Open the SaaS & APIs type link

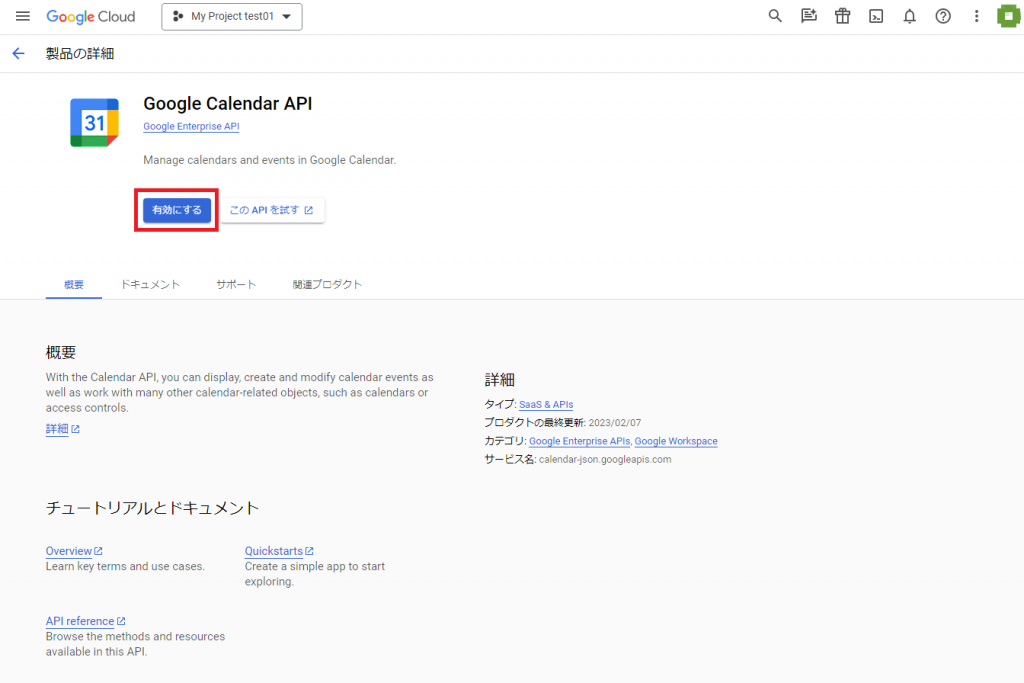(546, 405)
